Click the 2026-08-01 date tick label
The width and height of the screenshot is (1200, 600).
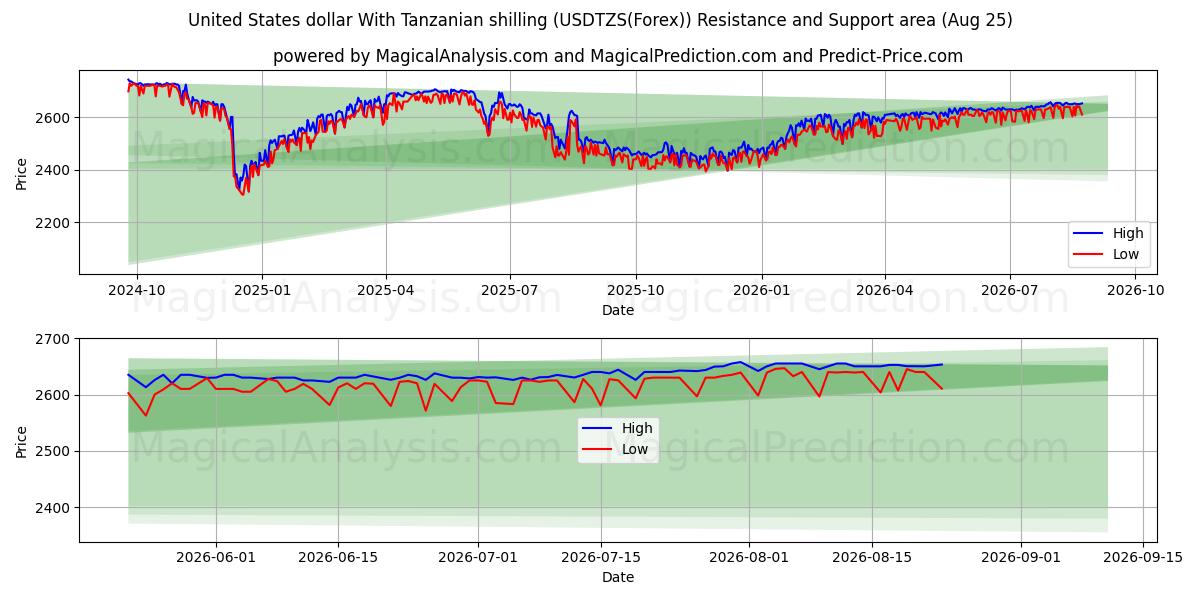click(747, 558)
